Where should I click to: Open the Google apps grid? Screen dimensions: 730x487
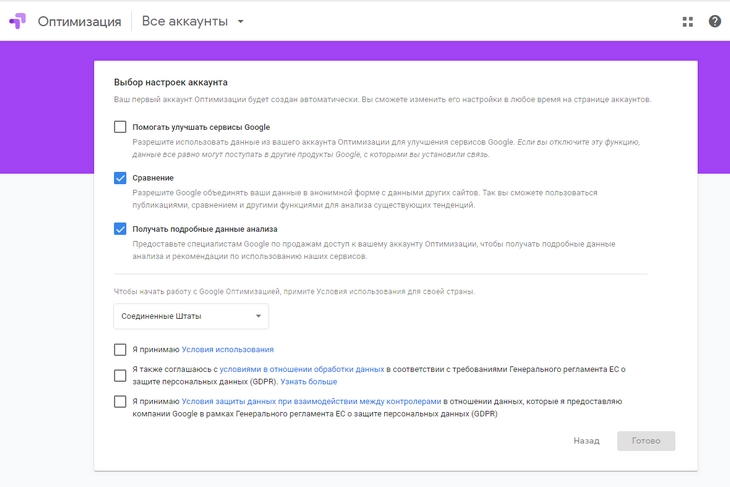[x=687, y=21]
